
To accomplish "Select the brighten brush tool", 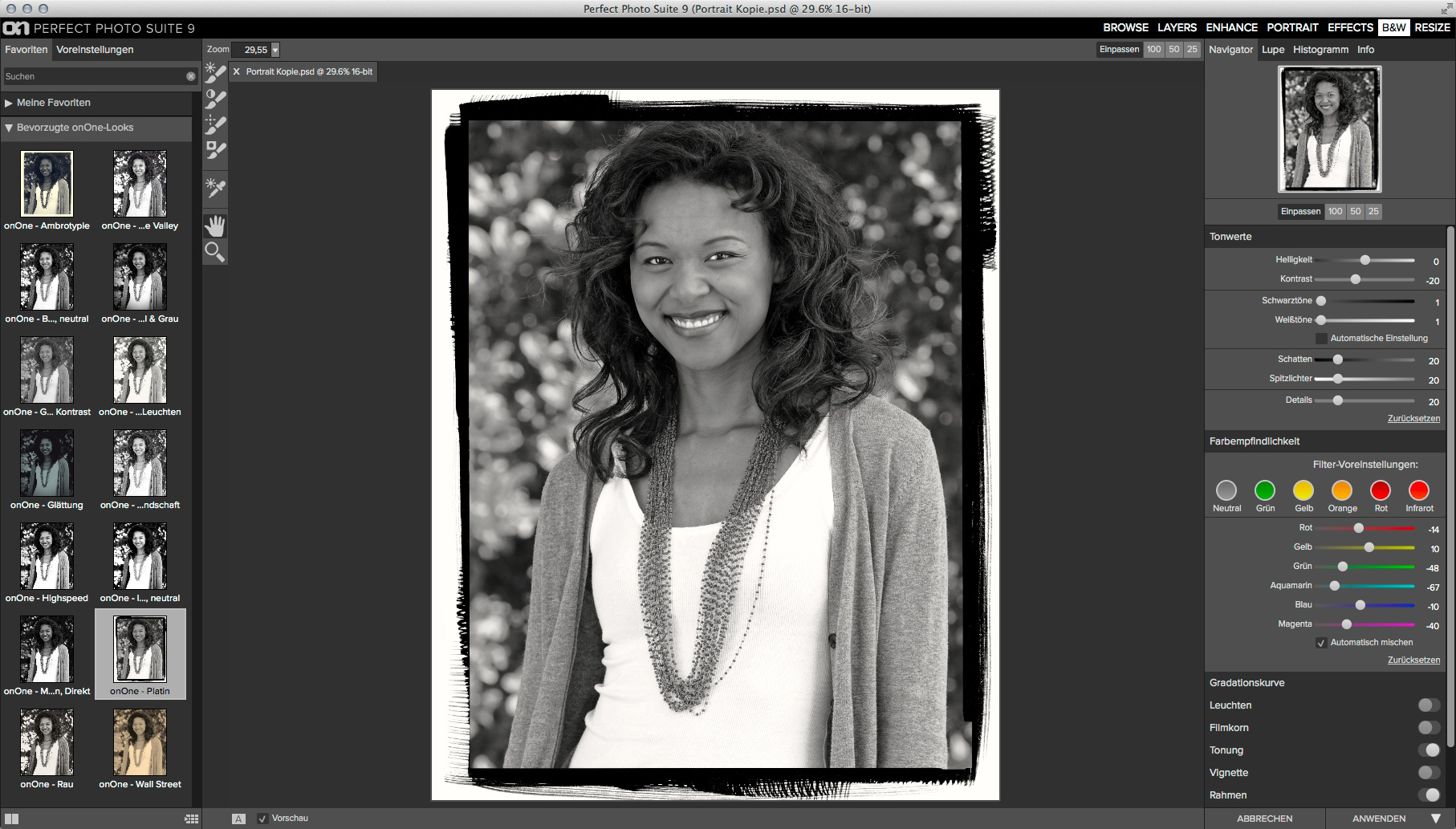I will click(x=215, y=73).
